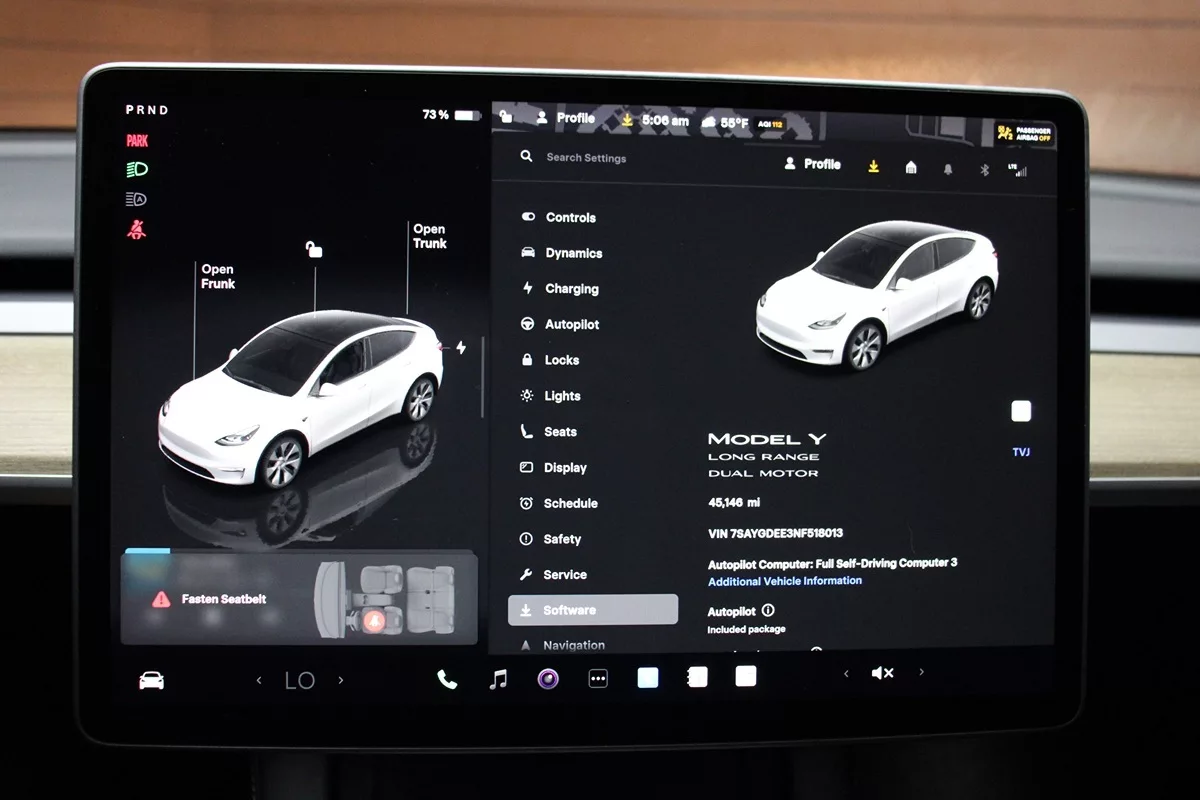This screenshot has height=800, width=1200.
Task: Click the Autopilot info circle icon
Action: [768, 610]
